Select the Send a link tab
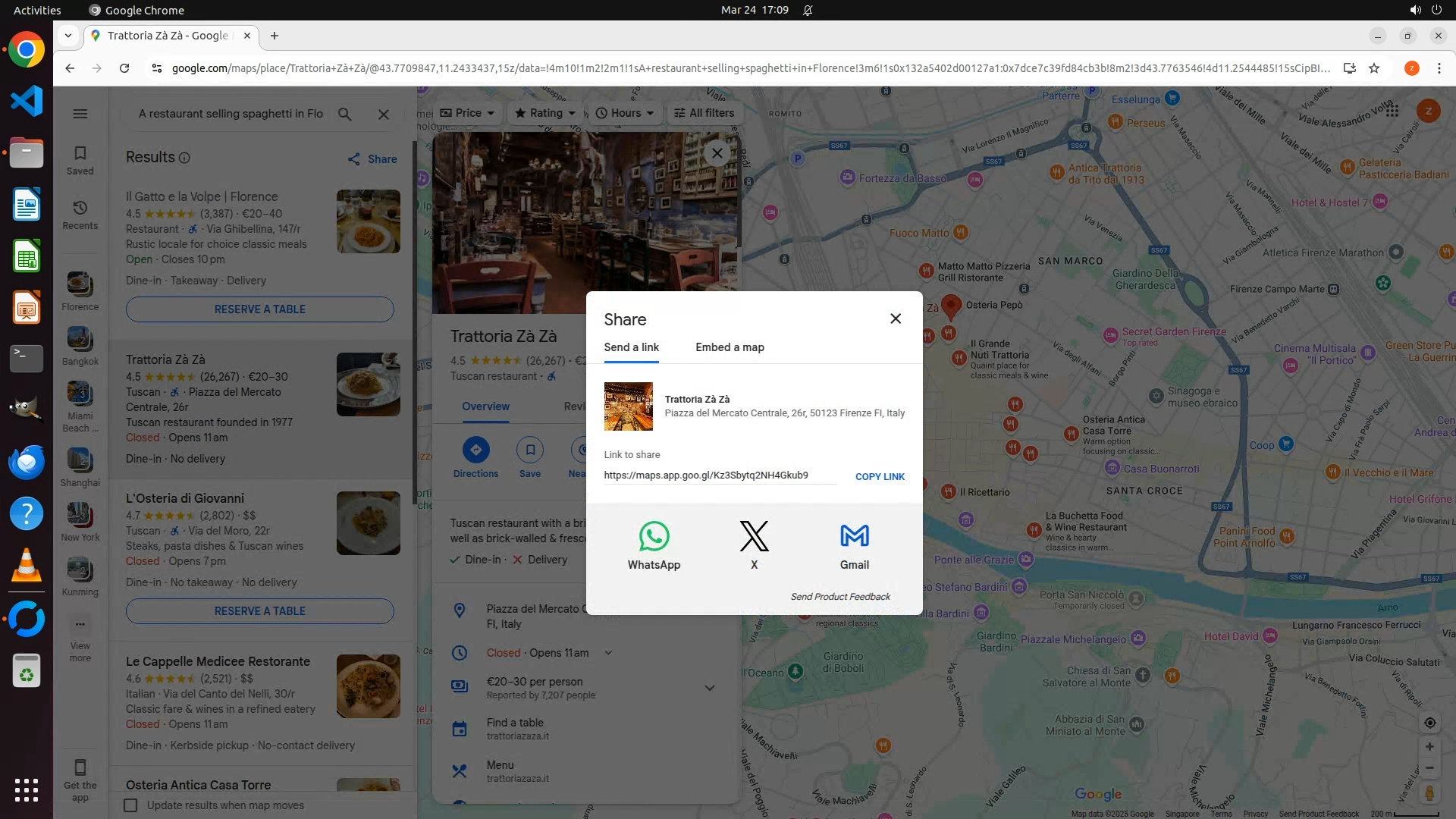 tap(631, 347)
